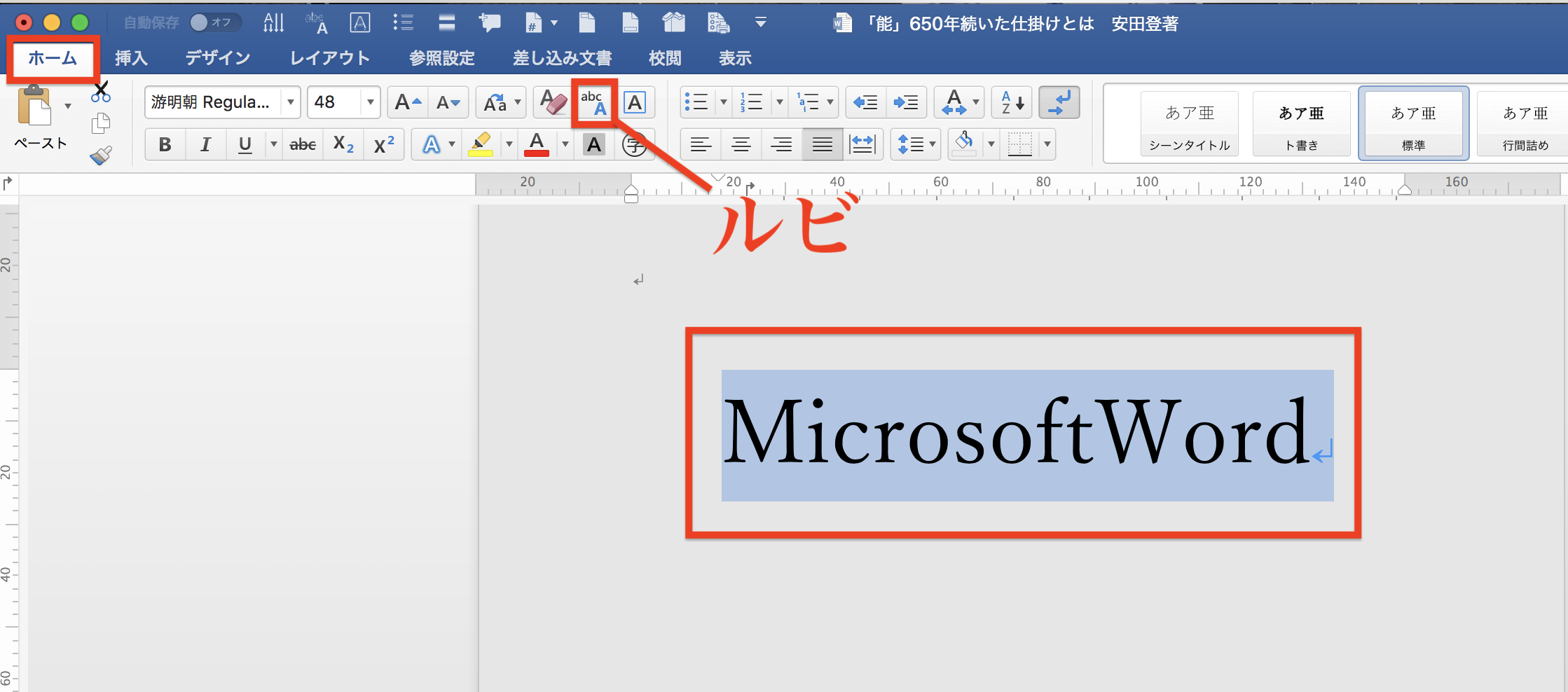Align text to the left
1568x692 pixels.
tap(701, 145)
